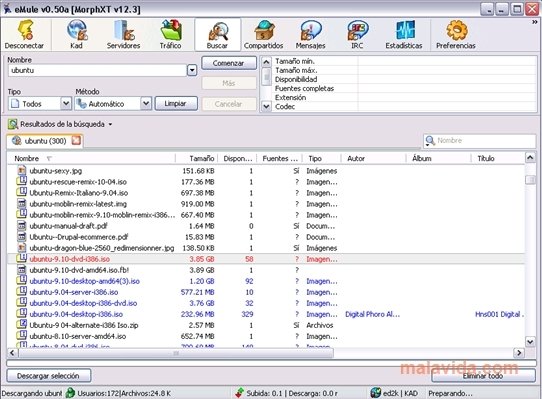Select ubuntu-9.04-desktop-i386-dvd.iso result
The height and width of the screenshot is (399, 542).
(83, 303)
